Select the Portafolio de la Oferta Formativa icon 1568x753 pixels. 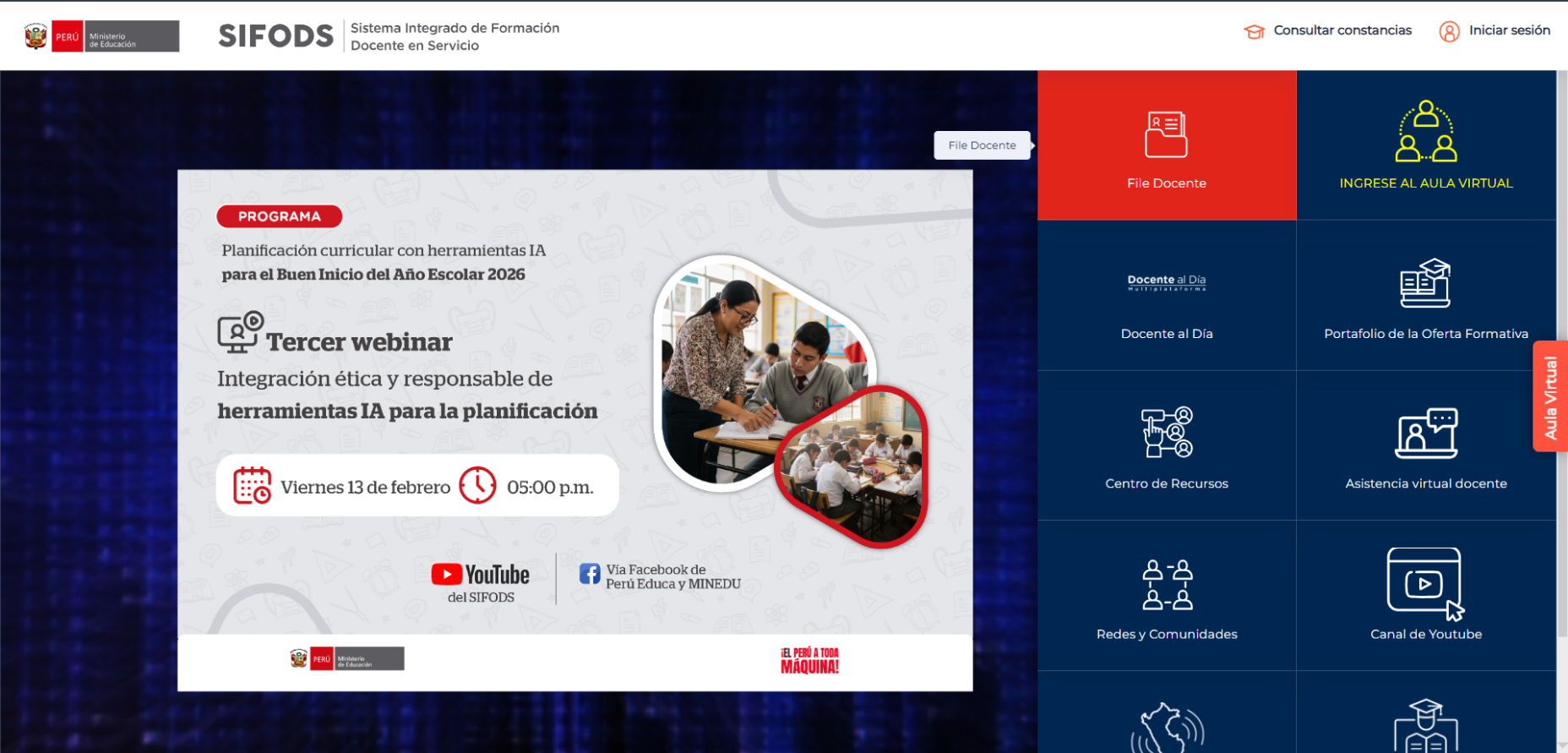click(x=1425, y=284)
